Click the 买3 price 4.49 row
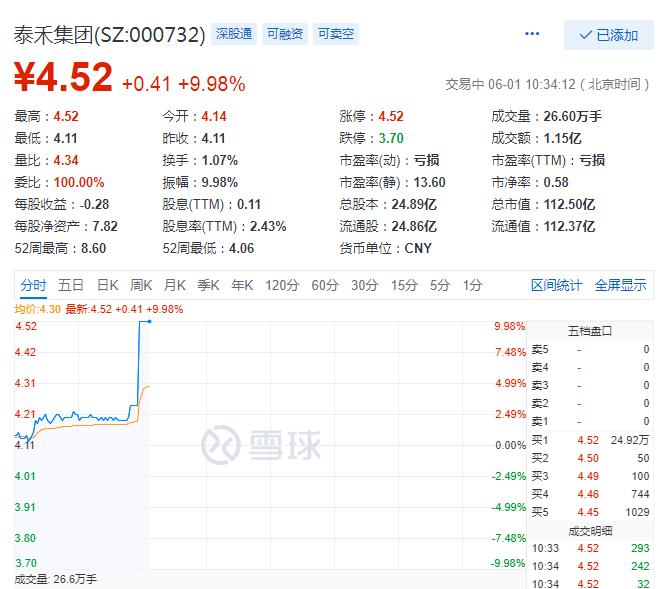The image size is (665, 589). [x=590, y=477]
